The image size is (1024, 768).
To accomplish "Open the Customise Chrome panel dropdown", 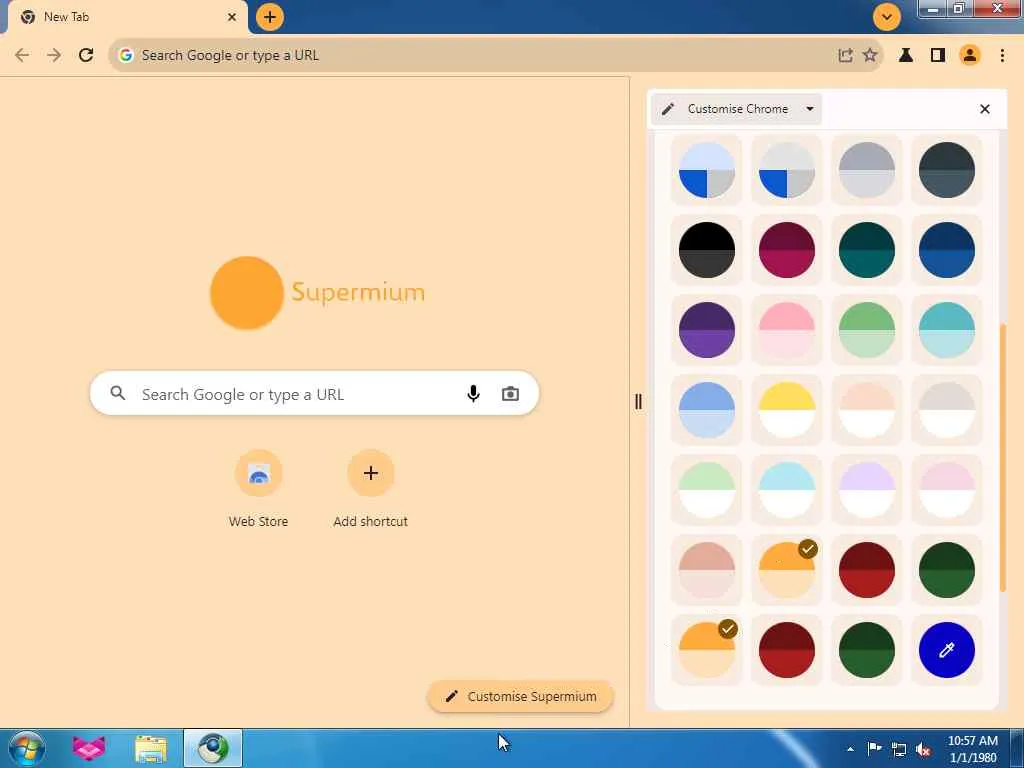I will pos(737,109).
